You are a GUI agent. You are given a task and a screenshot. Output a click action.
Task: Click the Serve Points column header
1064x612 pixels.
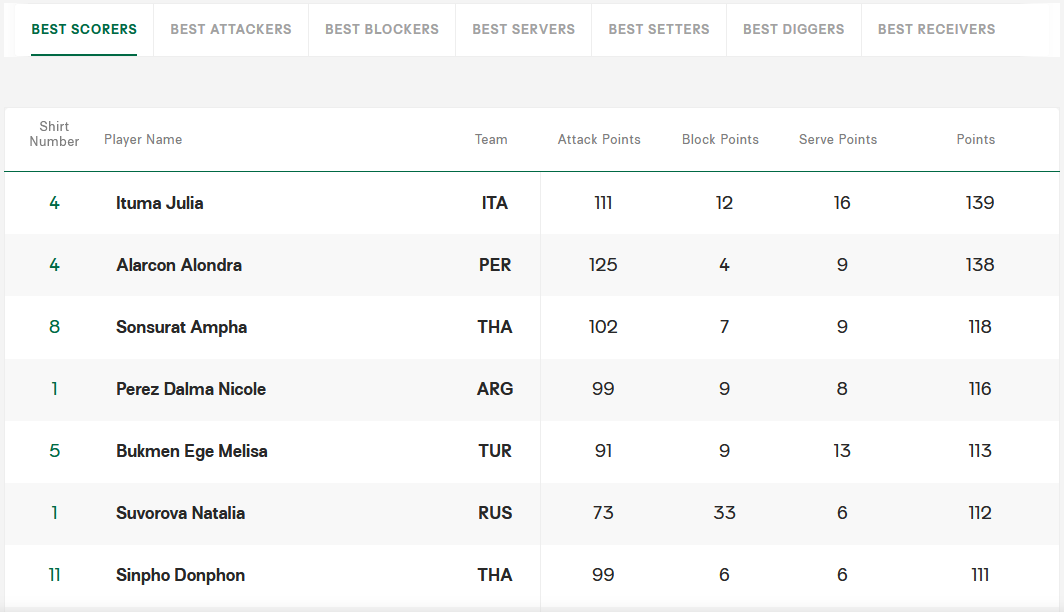tap(838, 140)
